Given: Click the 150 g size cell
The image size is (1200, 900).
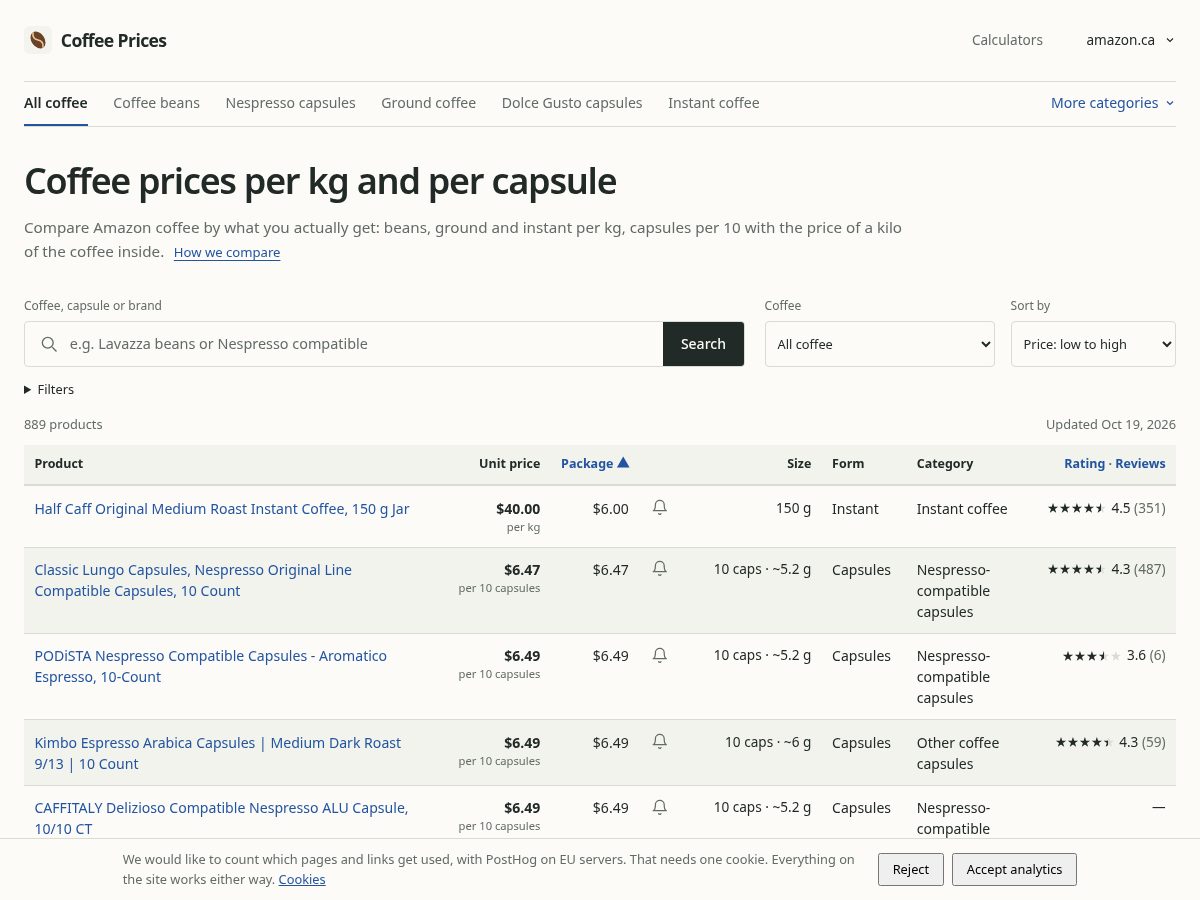Looking at the screenshot, I should point(794,508).
